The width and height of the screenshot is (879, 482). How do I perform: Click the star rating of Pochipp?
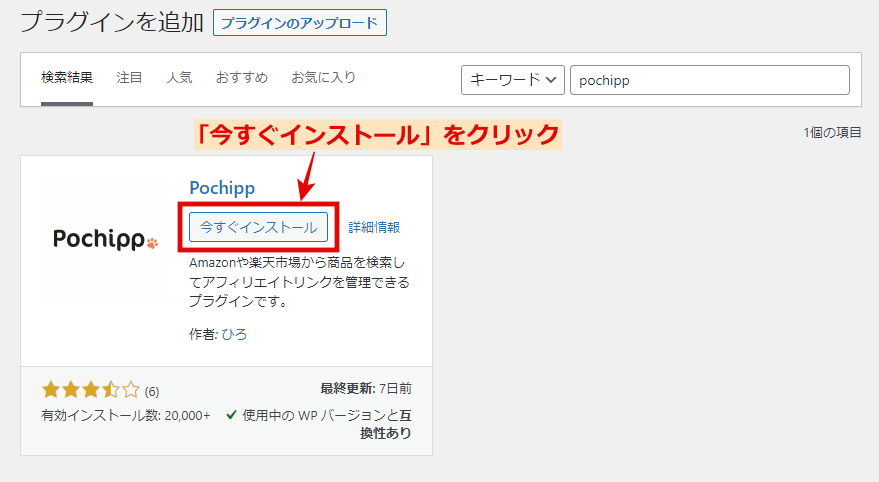[91, 390]
